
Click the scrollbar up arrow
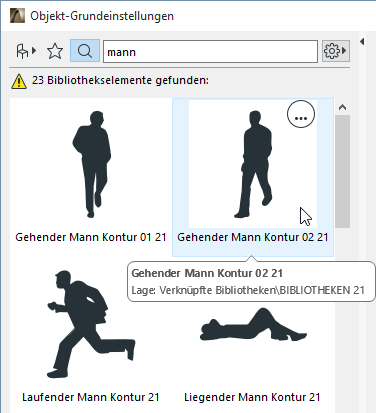[x=342, y=107]
